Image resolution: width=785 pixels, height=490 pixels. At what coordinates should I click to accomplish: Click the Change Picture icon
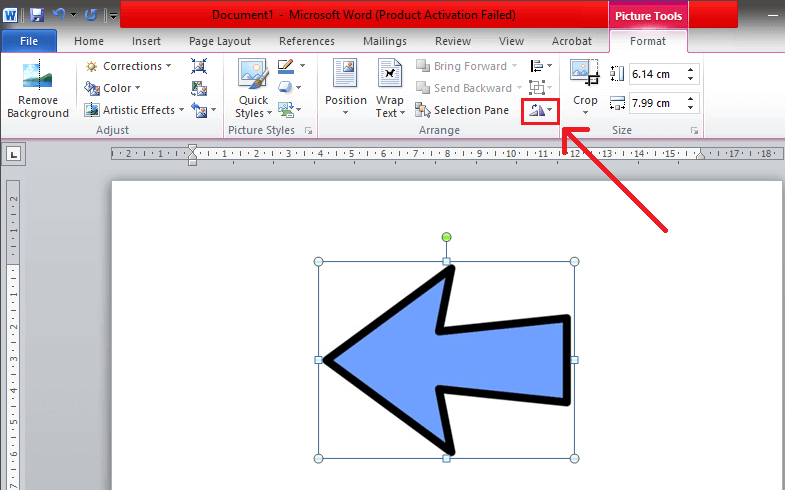[198, 88]
